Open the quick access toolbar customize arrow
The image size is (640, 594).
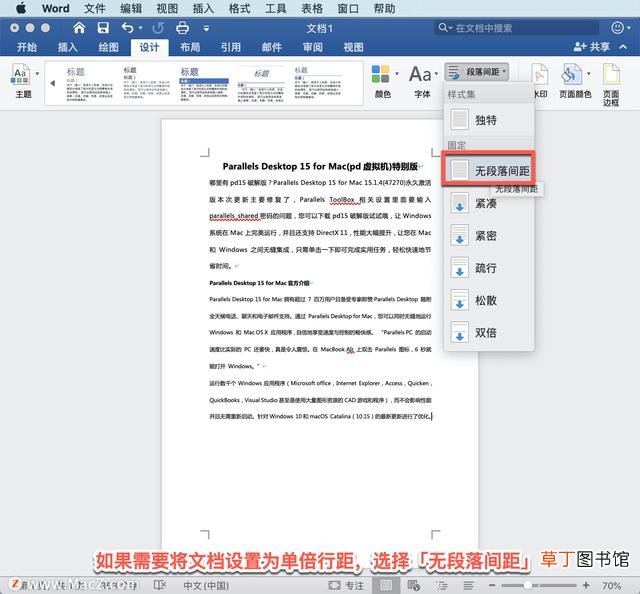(207, 28)
